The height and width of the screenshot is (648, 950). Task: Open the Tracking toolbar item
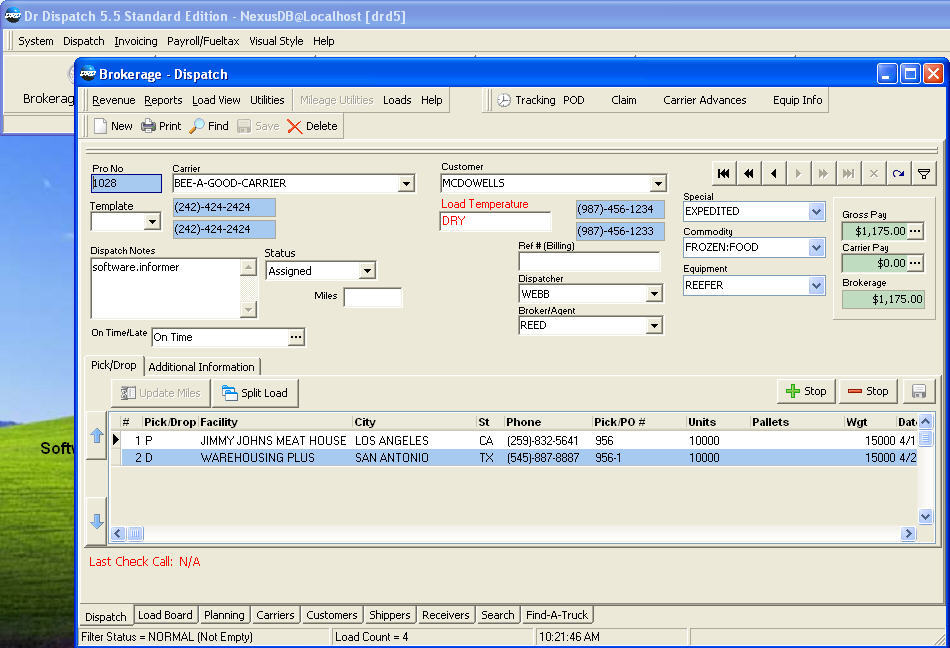(x=526, y=100)
